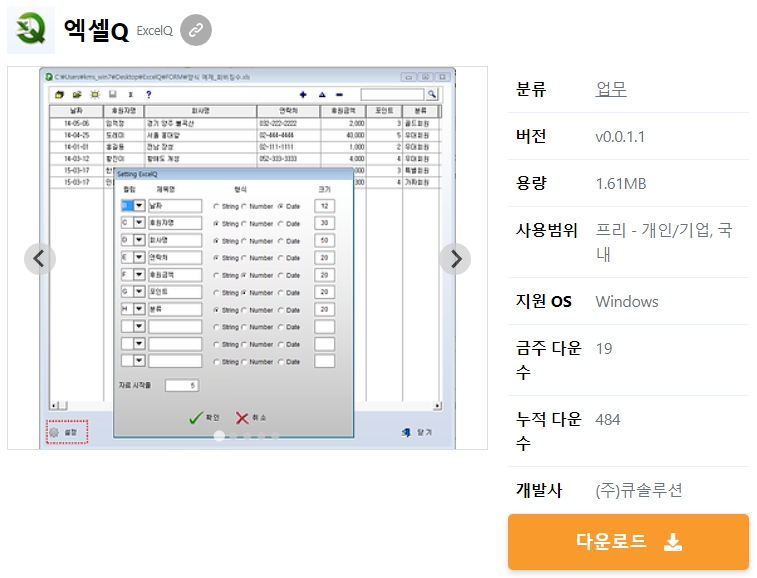Click the 금주 다운수 row label
The width and height of the screenshot is (757, 578).
click(548, 360)
